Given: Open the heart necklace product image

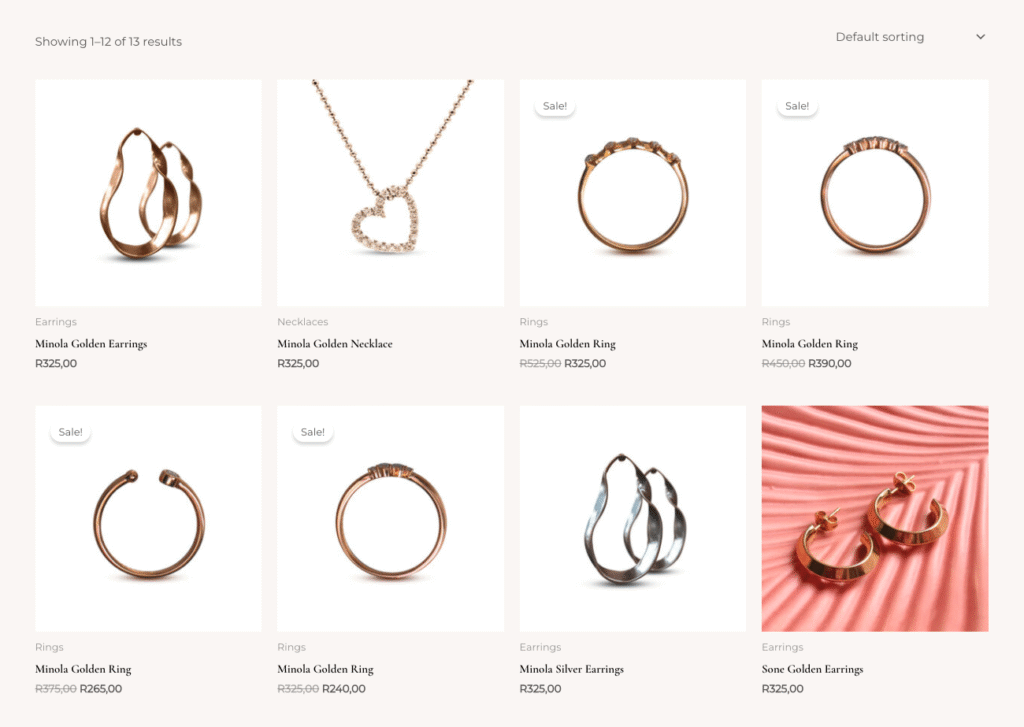Looking at the screenshot, I should [391, 193].
